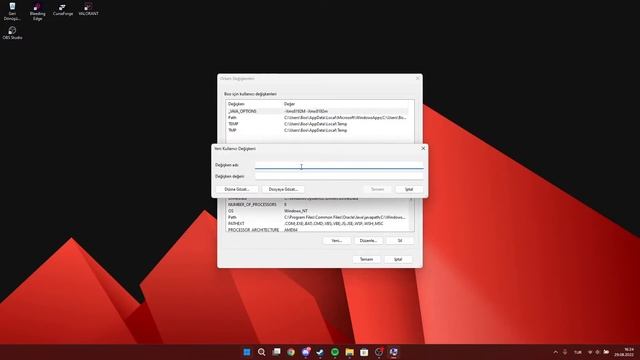Click İptal in the Ortam Değişkenleri window

(x=398, y=260)
